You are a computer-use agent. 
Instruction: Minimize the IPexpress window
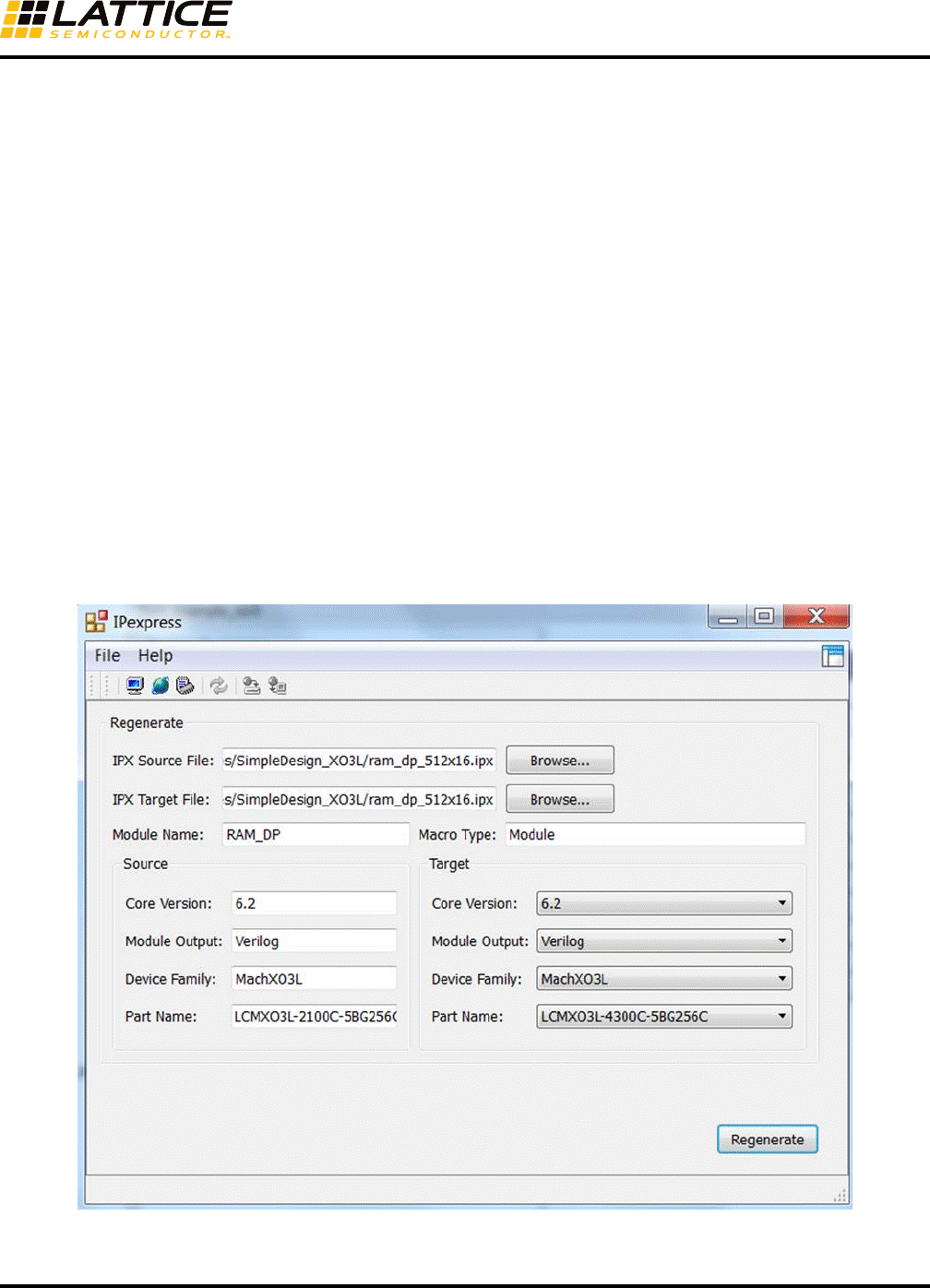(x=729, y=616)
